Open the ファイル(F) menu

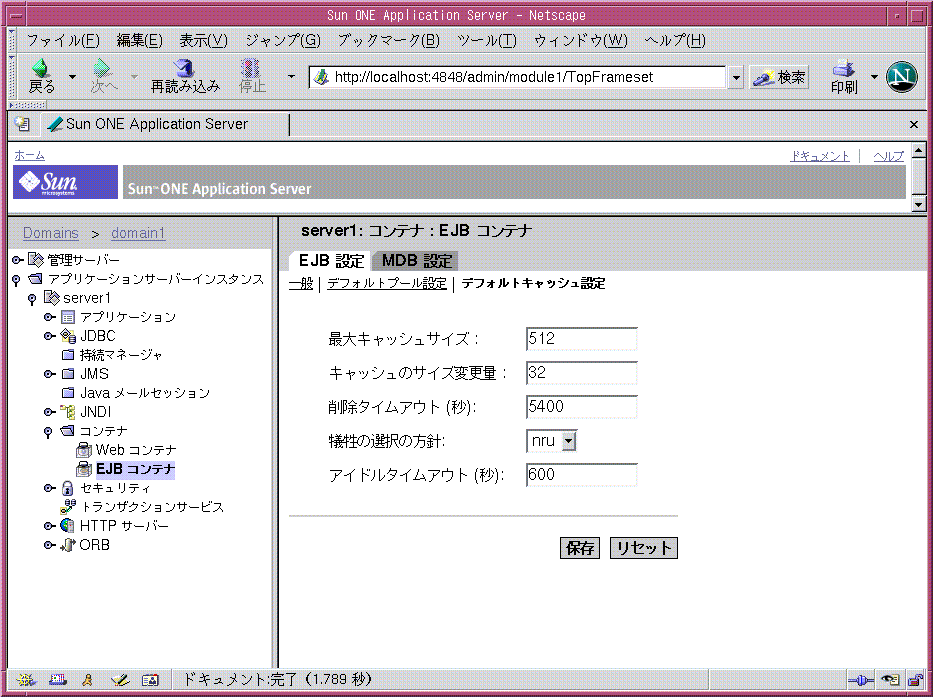[x=62, y=40]
